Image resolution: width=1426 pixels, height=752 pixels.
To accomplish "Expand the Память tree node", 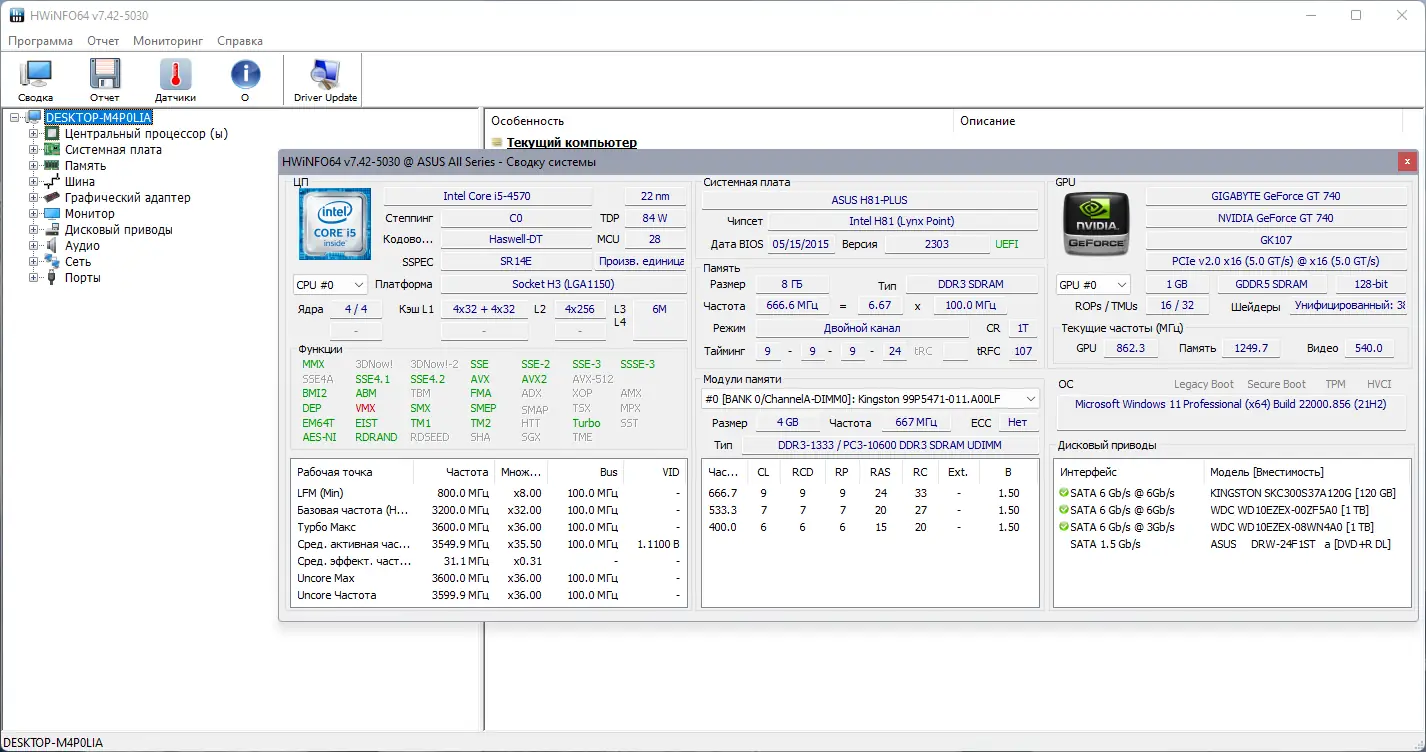I will (x=33, y=165).
